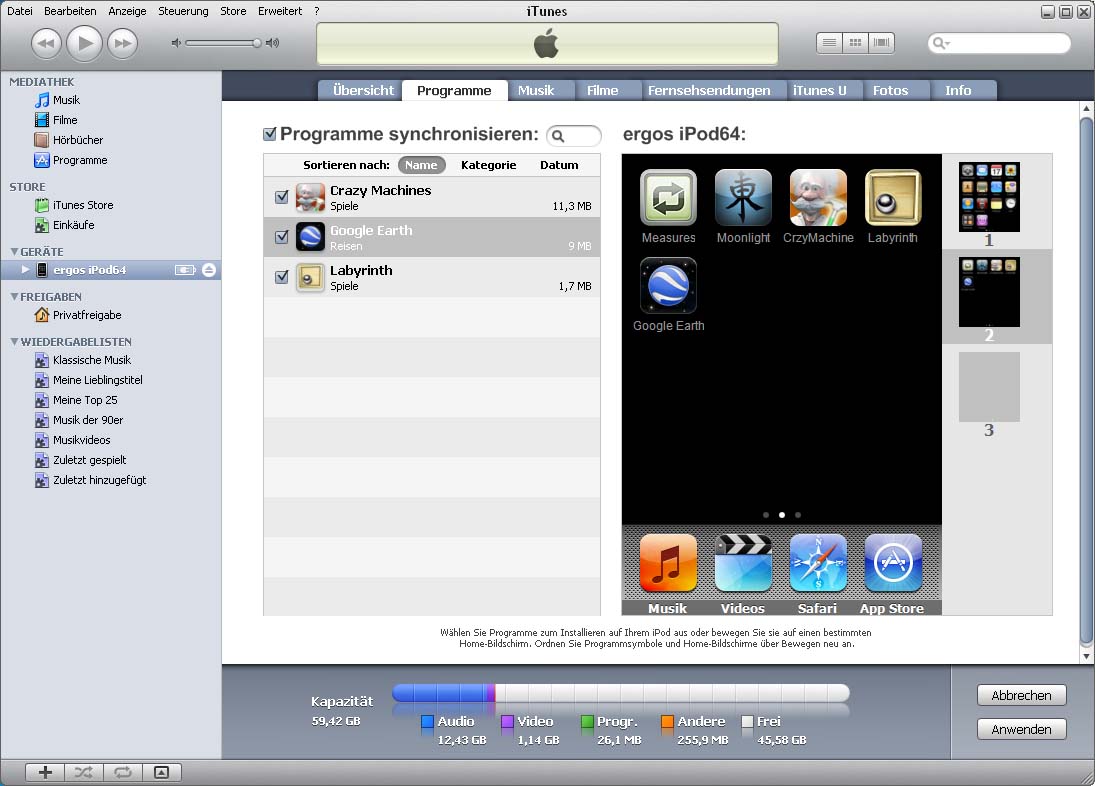The height and width of the screenshot is (786, 1095).
Task: Select the Safari dock icon
Action: pyautogui.click(x=818, y=564)
